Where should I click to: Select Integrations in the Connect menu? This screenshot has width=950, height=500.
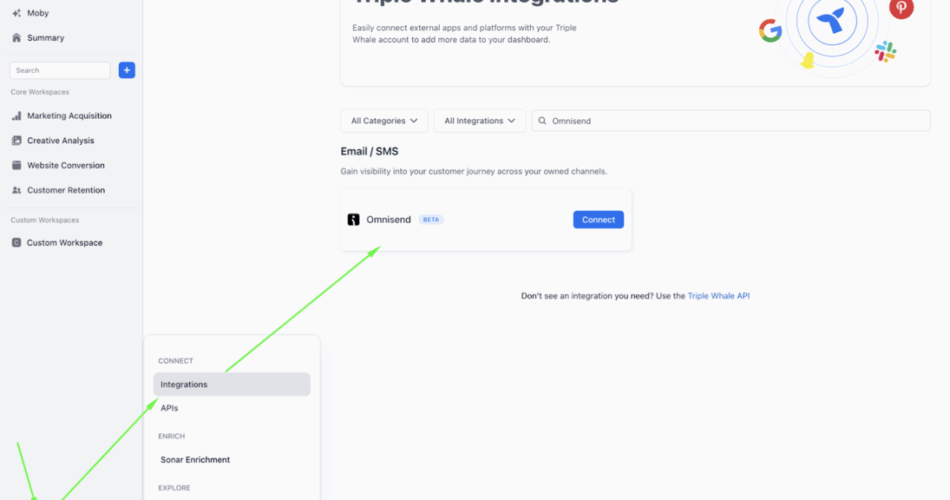(231, 384)
